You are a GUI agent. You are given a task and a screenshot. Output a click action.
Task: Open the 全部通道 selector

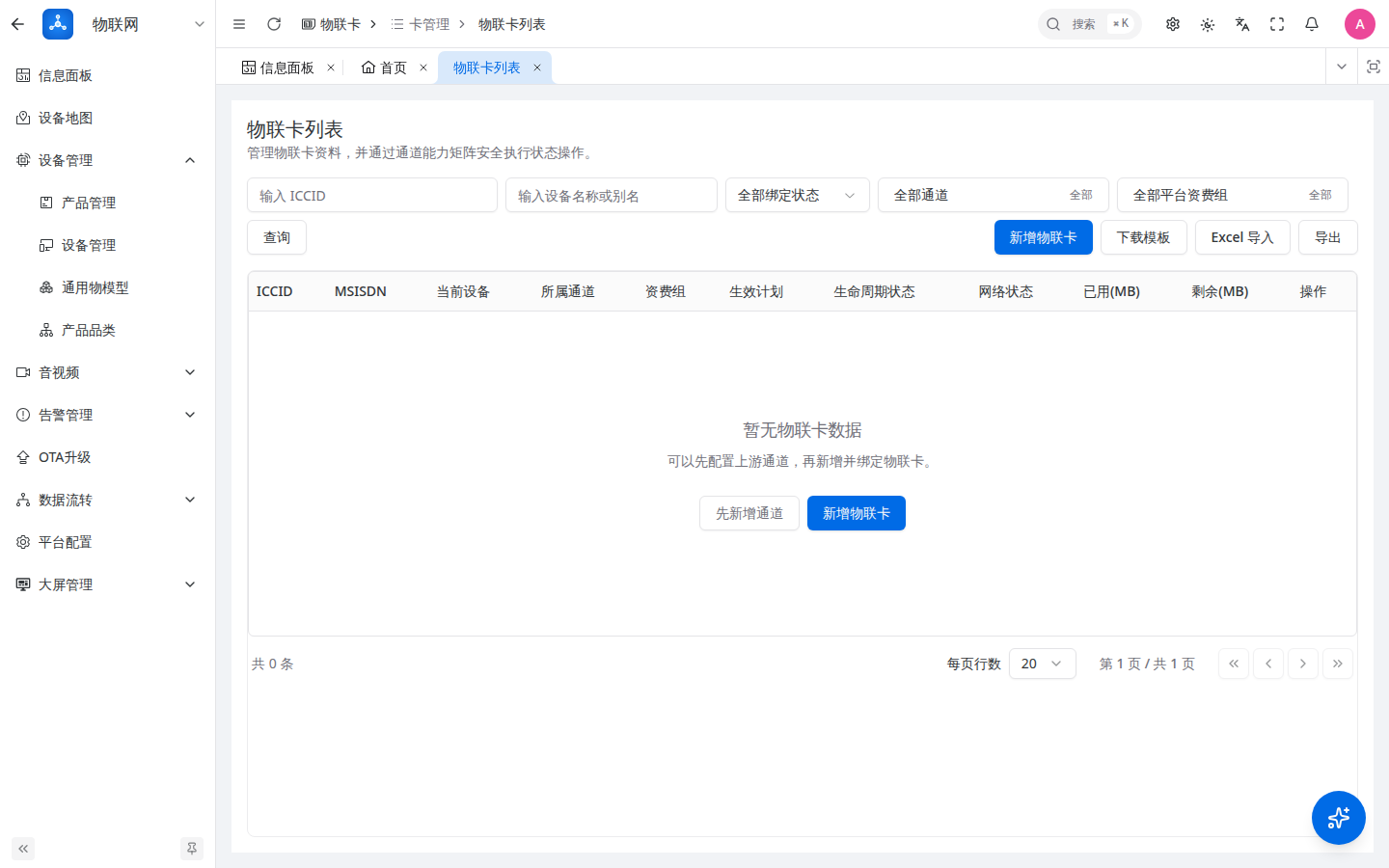coord(994,195)
